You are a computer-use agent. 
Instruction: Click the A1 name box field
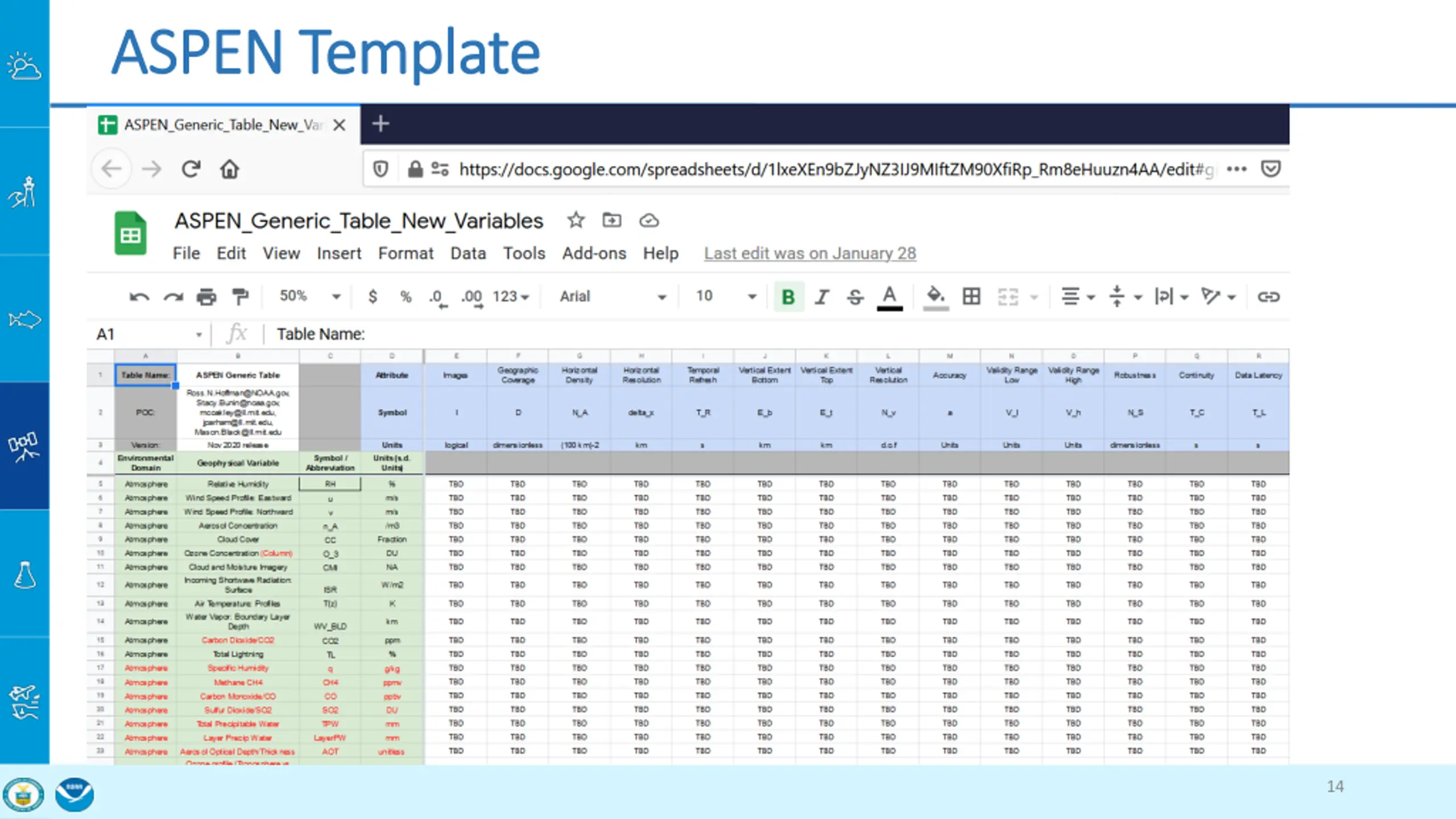coord(149,334)
